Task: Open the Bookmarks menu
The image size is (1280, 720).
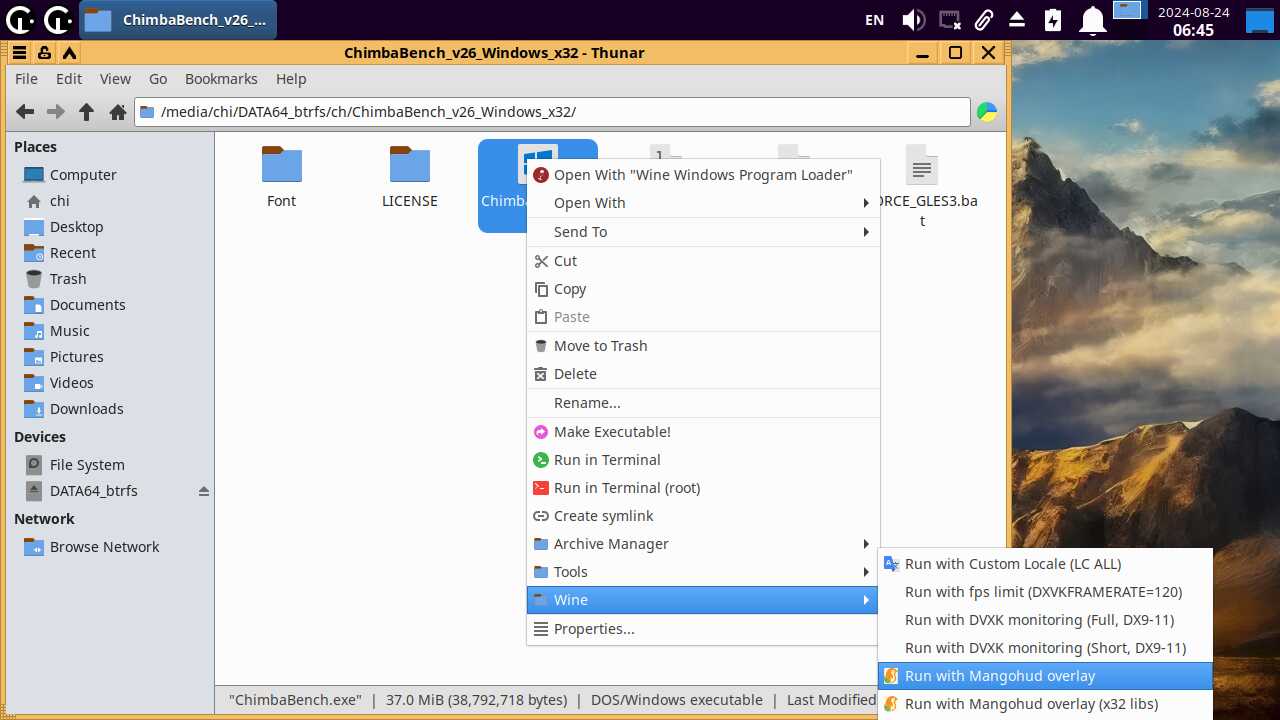Action: tap(221, 79)
